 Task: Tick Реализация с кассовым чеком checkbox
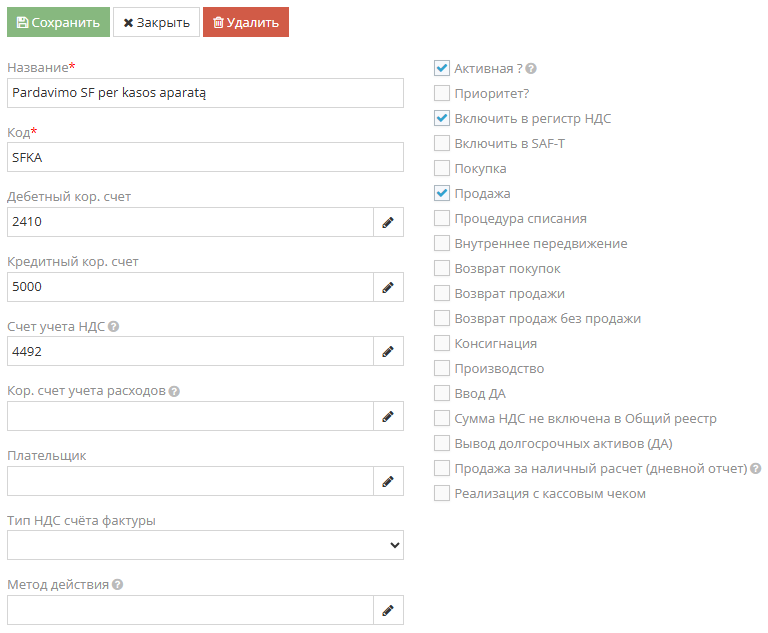pos(442,493)
